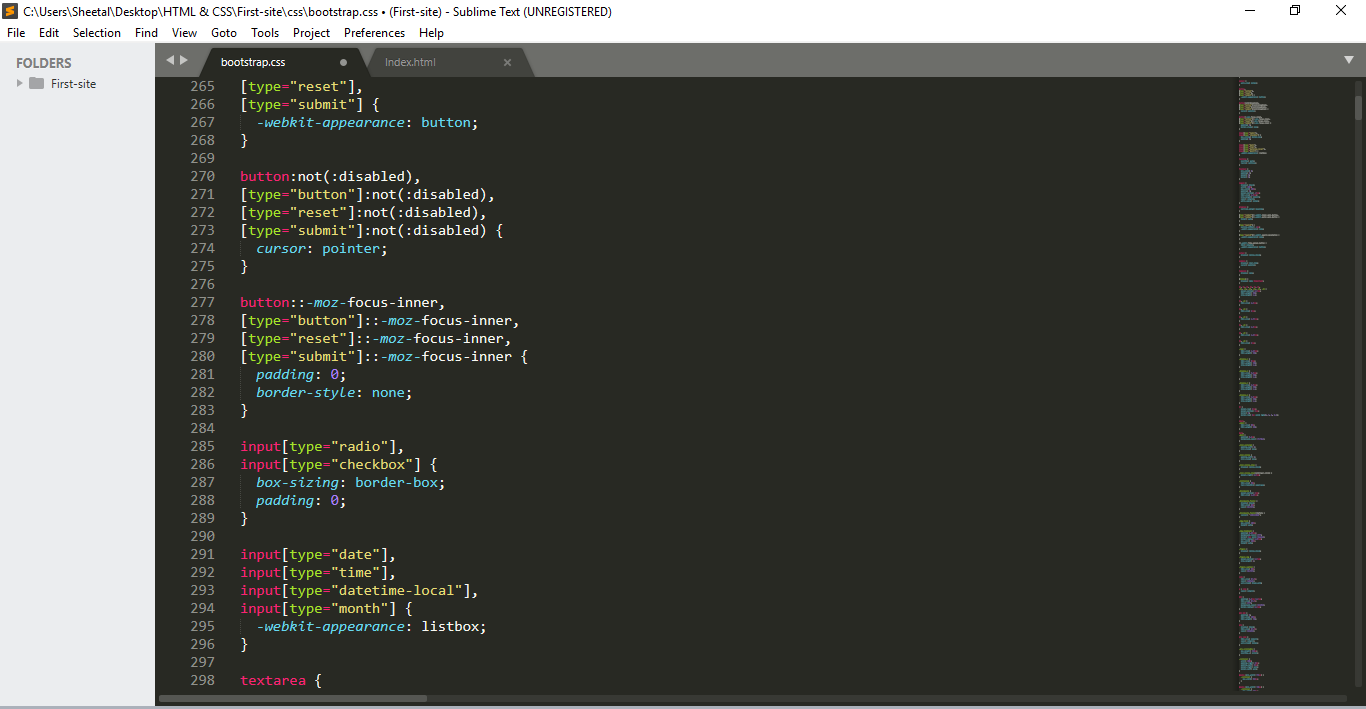Open the Project menu
The image size is (1366, 709).
[x=311, y=33]
